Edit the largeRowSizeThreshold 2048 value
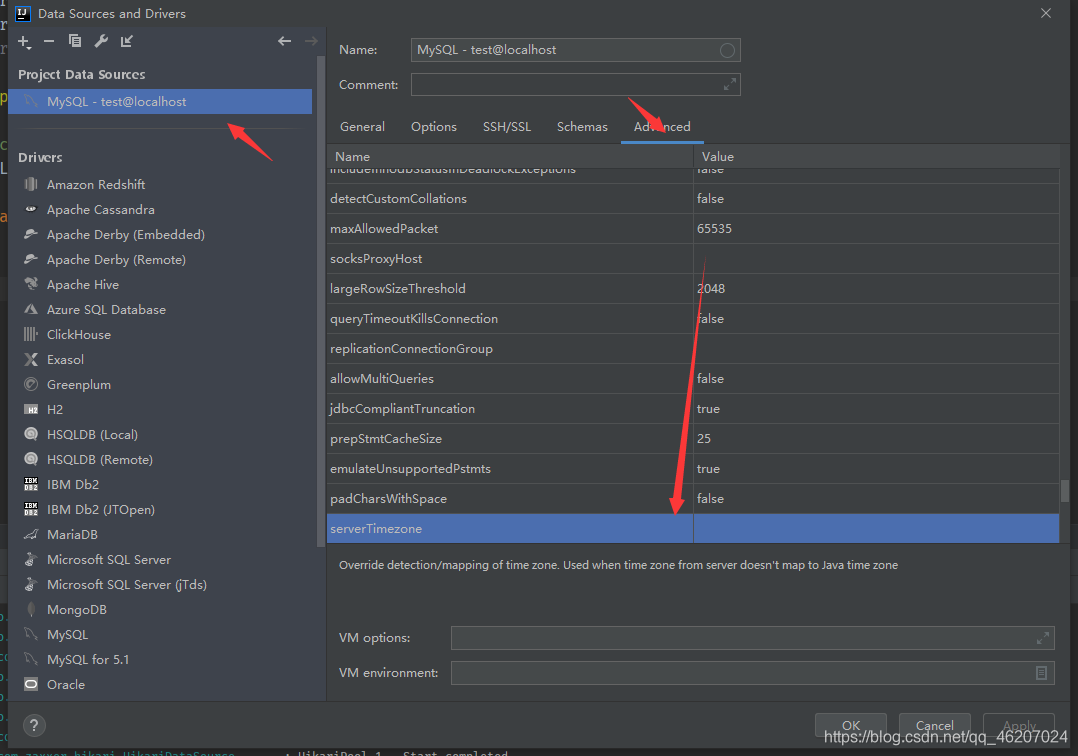This screenshot has width=1078, height=756. (x=877, y=289)
